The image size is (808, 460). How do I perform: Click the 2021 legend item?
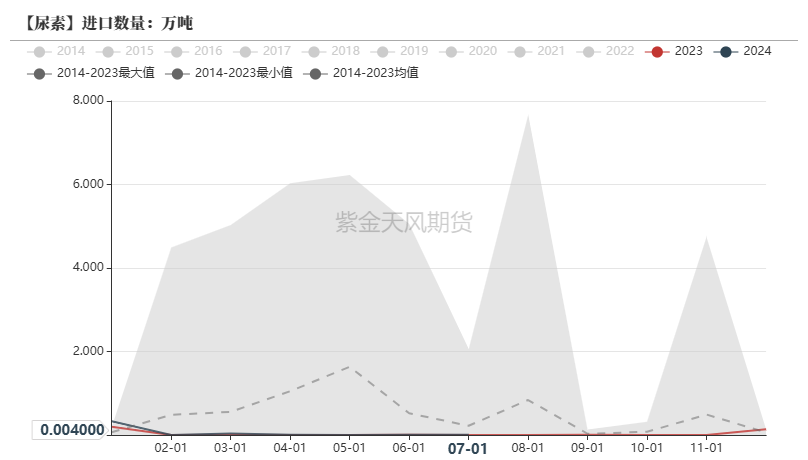pos(538,51)
